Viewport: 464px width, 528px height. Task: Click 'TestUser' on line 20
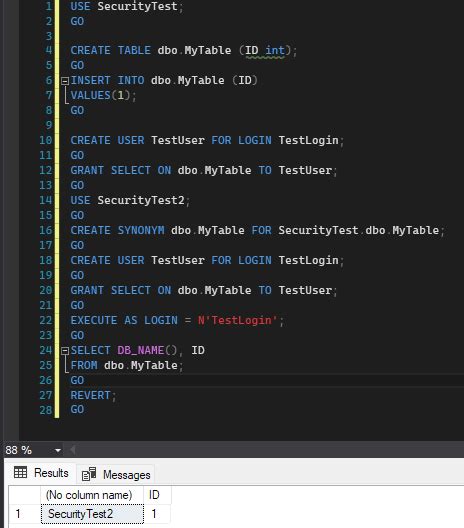(305, 290)
